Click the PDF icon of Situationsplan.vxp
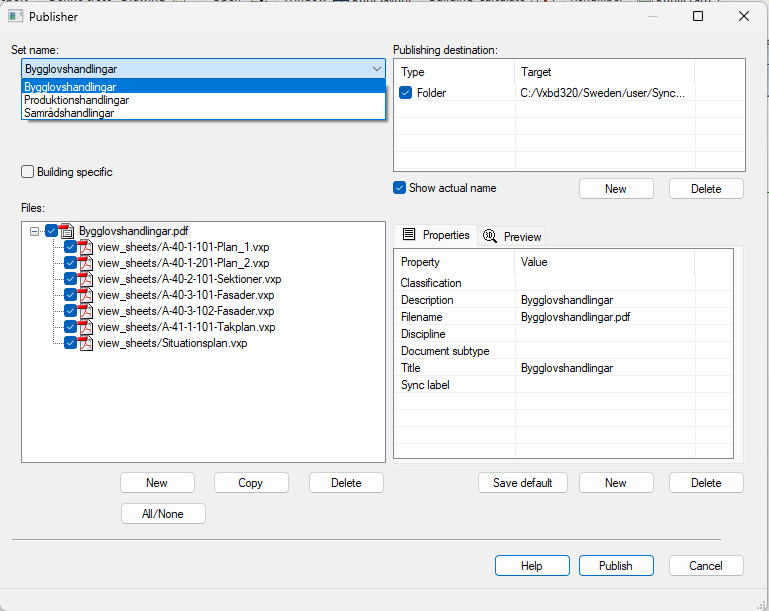 85,343
